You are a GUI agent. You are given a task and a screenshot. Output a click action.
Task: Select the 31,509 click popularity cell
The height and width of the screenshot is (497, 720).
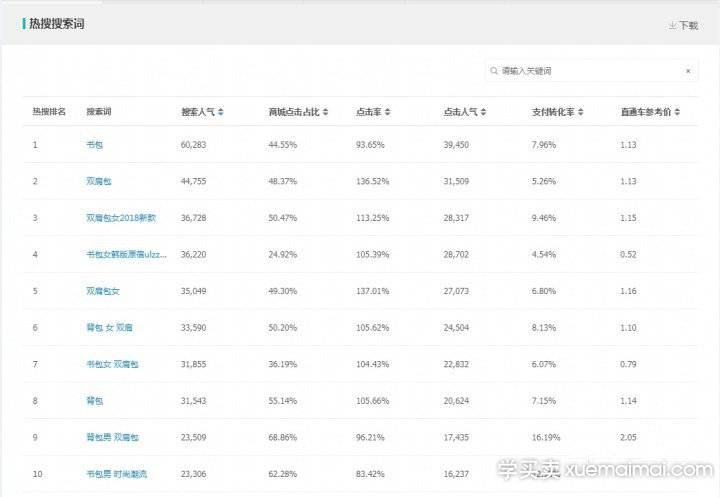pos(456,181)
